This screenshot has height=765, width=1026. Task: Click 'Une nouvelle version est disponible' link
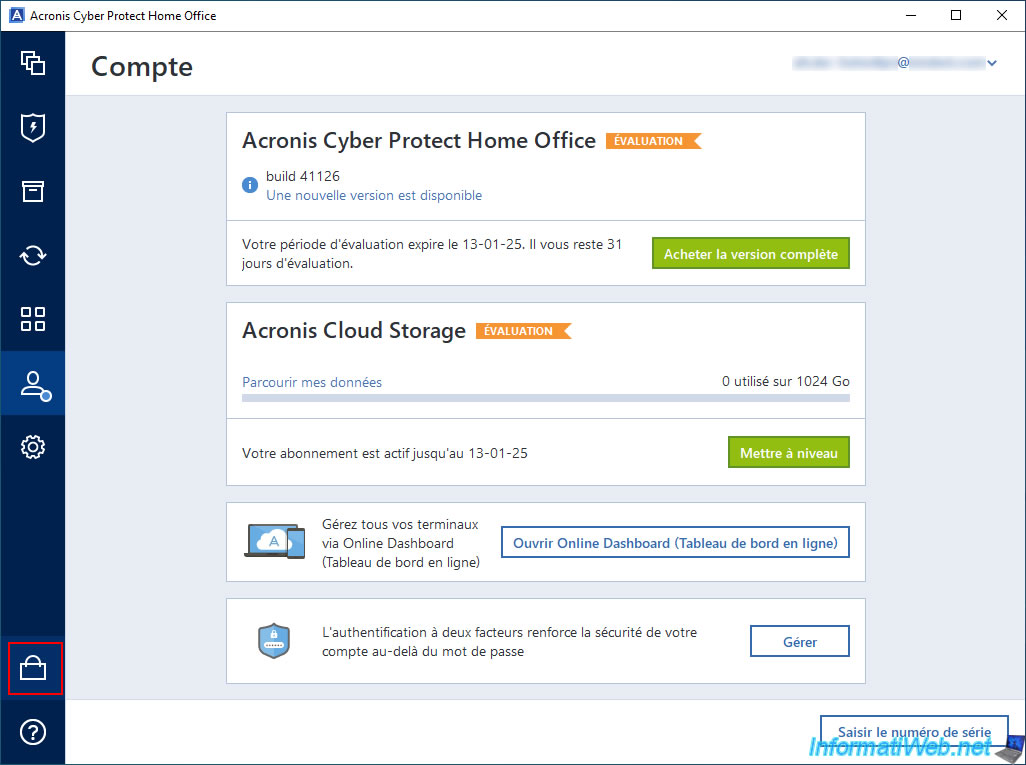pos(373,195)
